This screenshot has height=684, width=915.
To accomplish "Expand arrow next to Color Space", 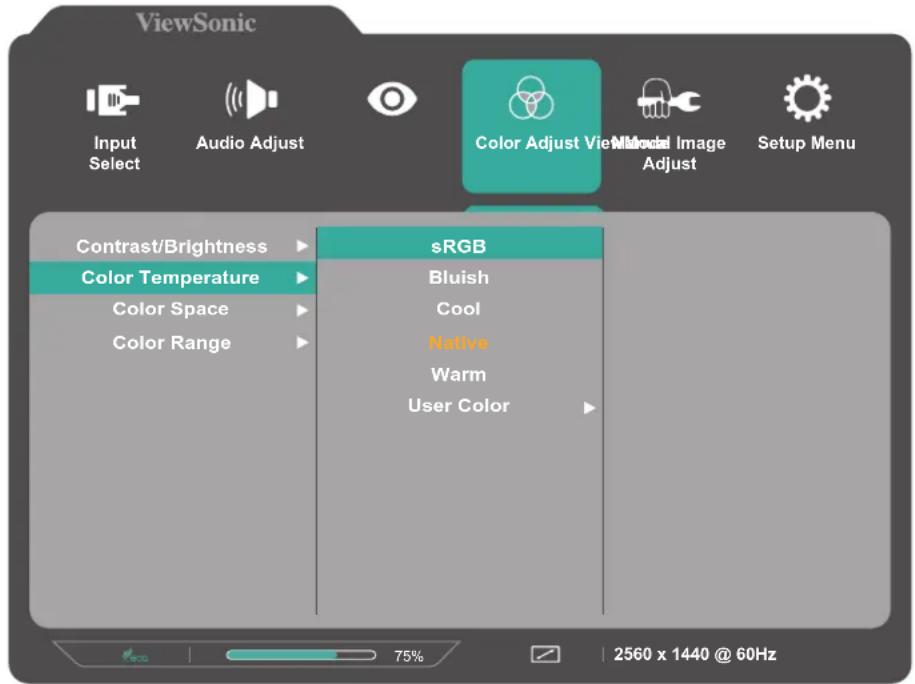I will coord(302,310).
